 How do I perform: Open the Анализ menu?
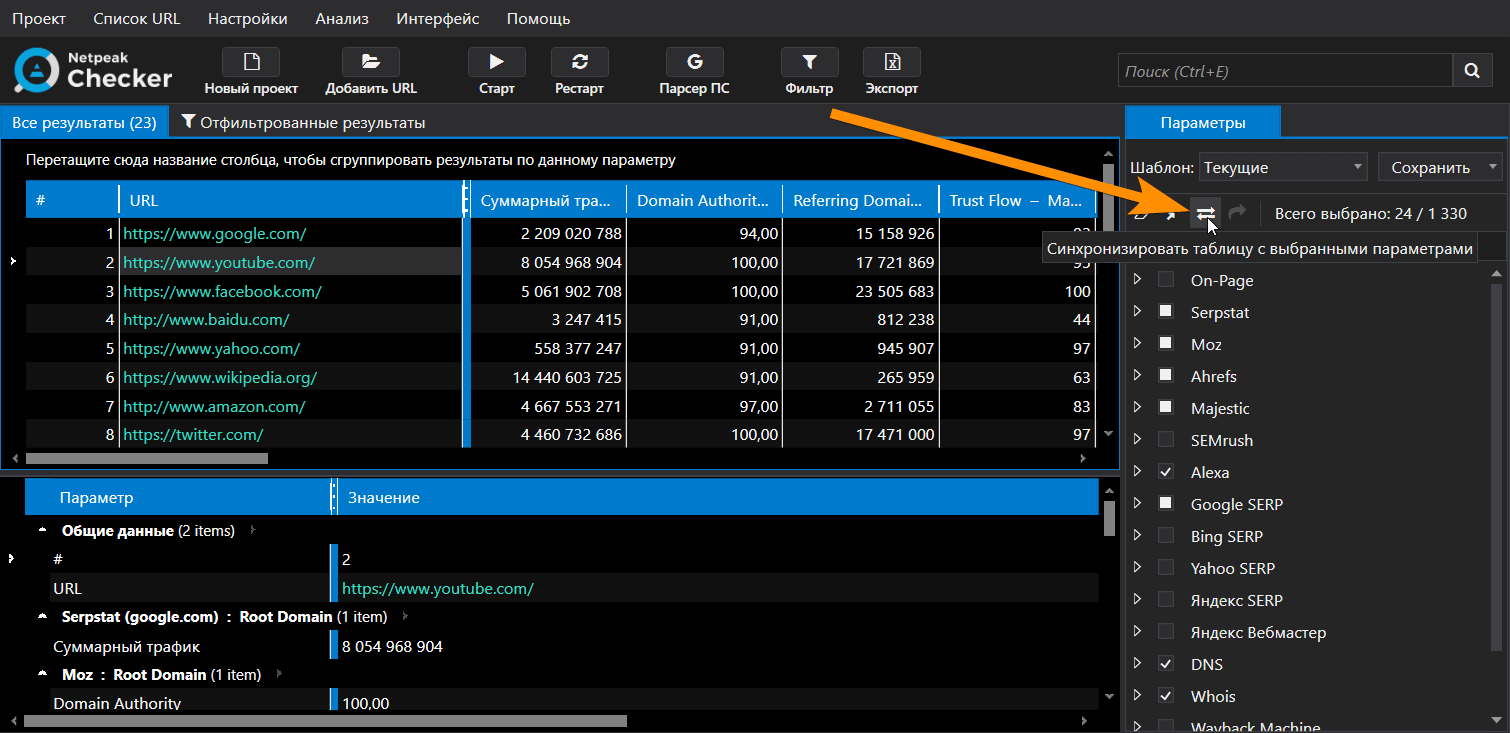pos(341,19)
